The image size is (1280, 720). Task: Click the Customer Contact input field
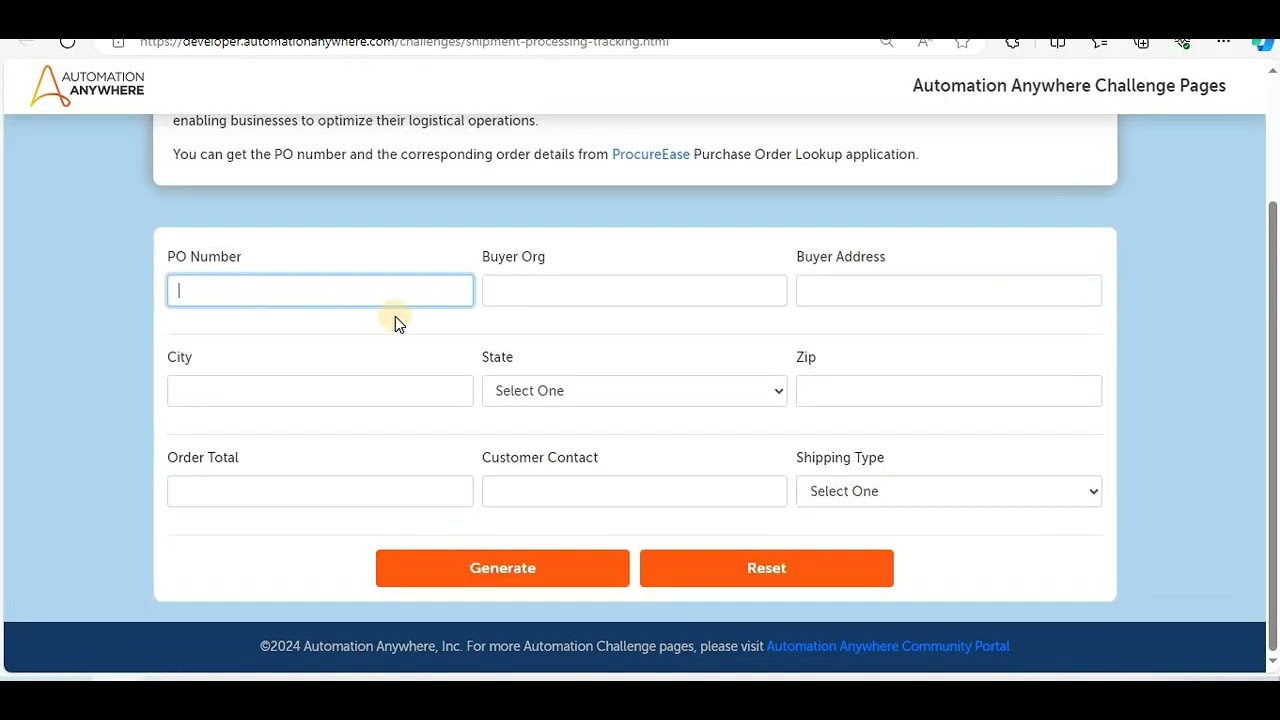coord(635,491)
